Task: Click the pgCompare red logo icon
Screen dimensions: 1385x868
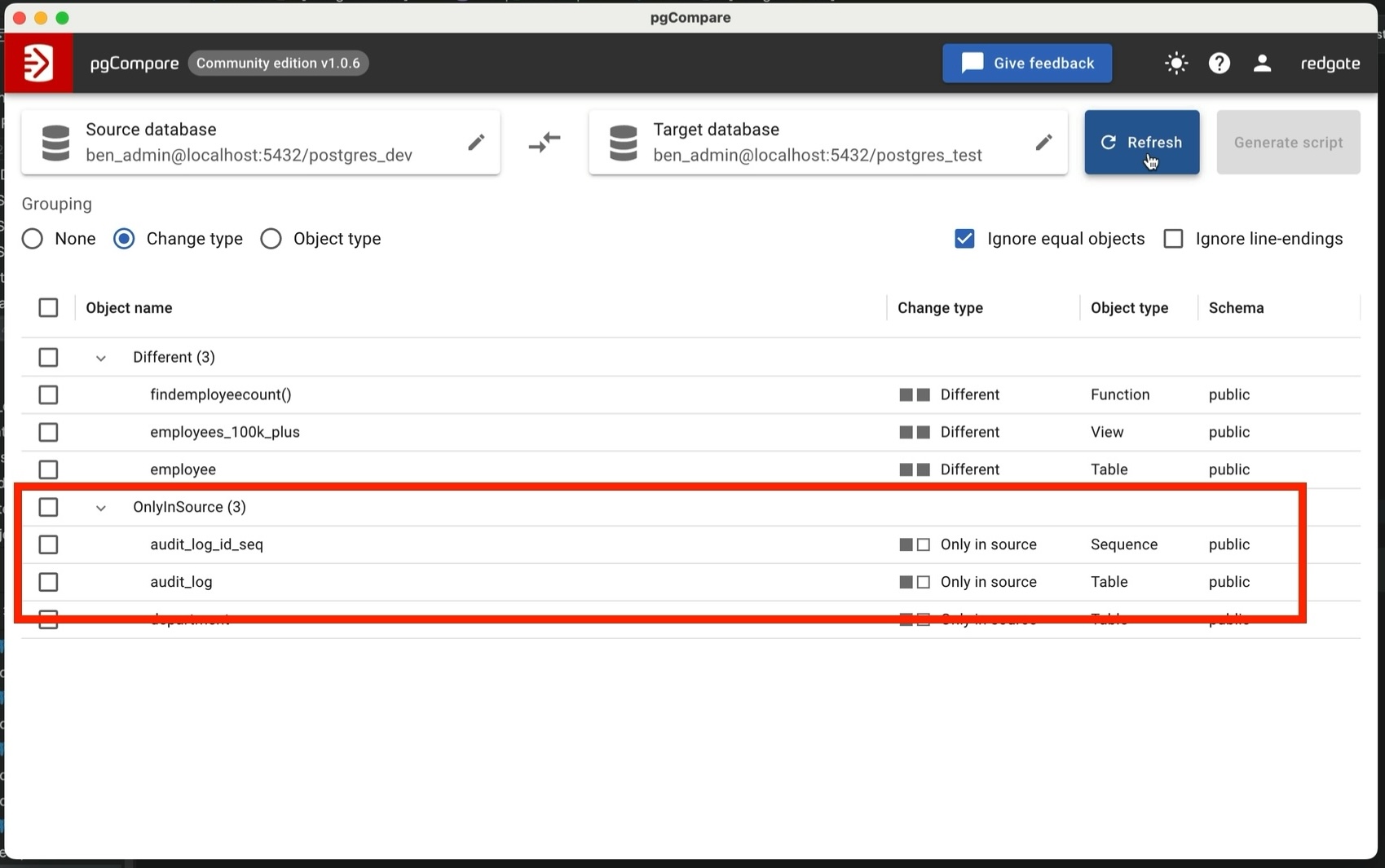Action: click(38, 63)
